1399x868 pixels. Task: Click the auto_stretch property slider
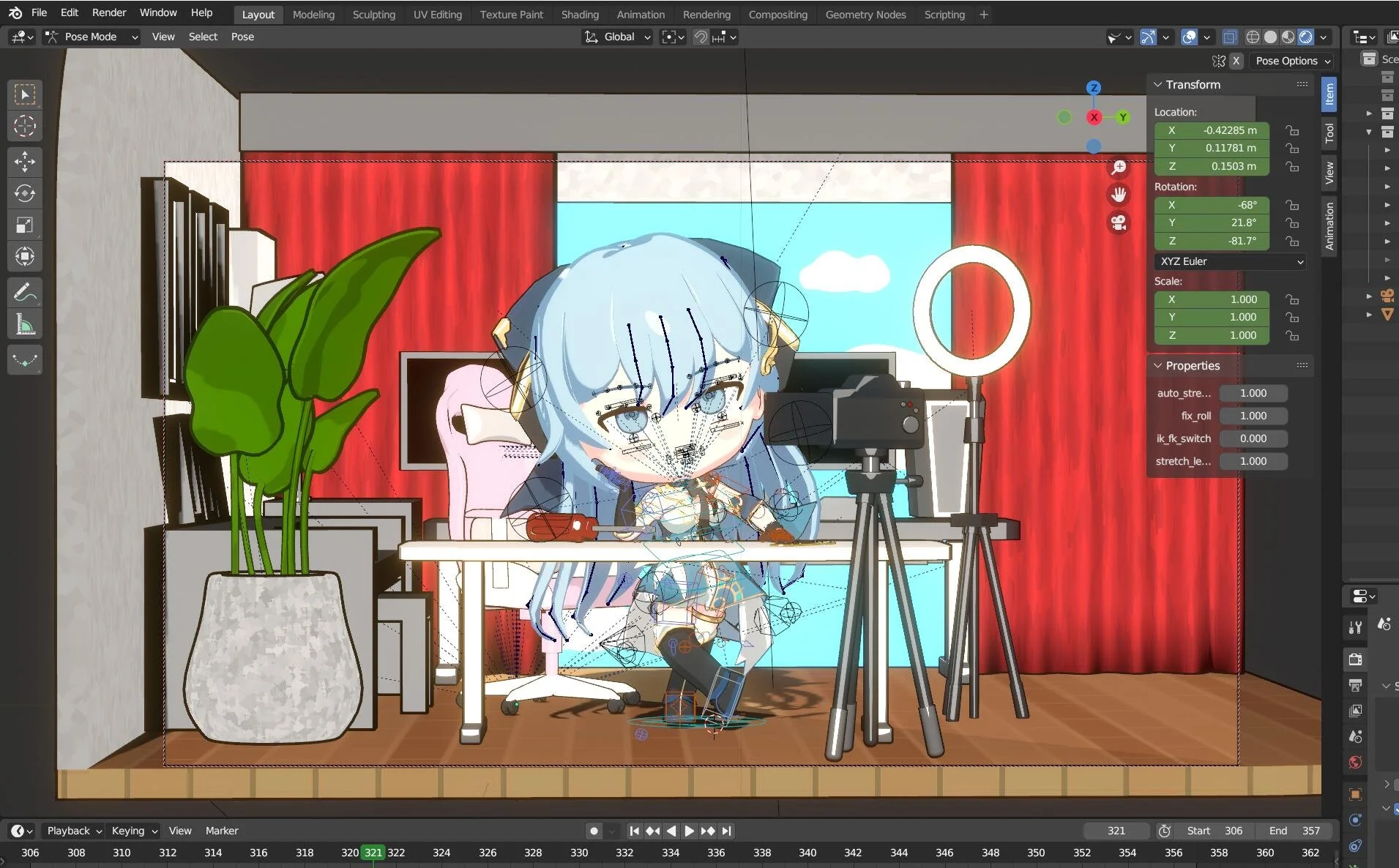(1253, 393)
